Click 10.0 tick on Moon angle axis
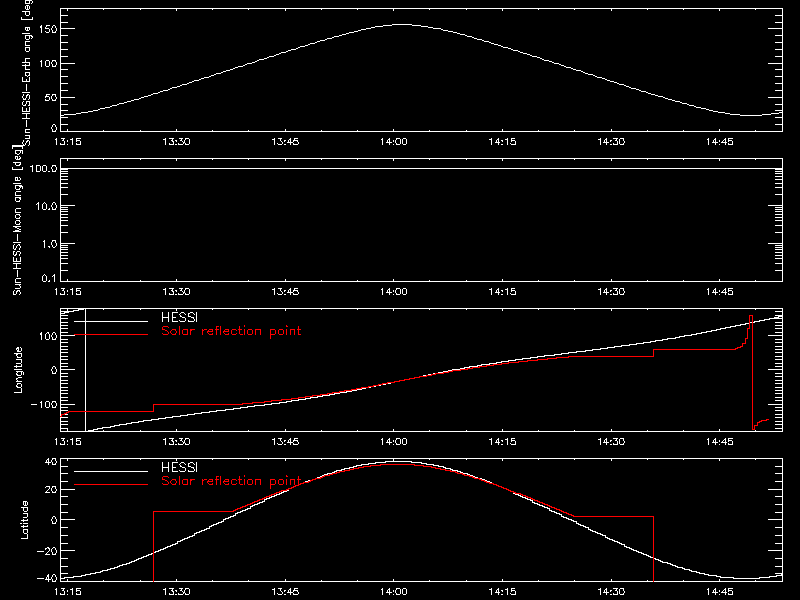Screen dimensions: 800x600 46,206
